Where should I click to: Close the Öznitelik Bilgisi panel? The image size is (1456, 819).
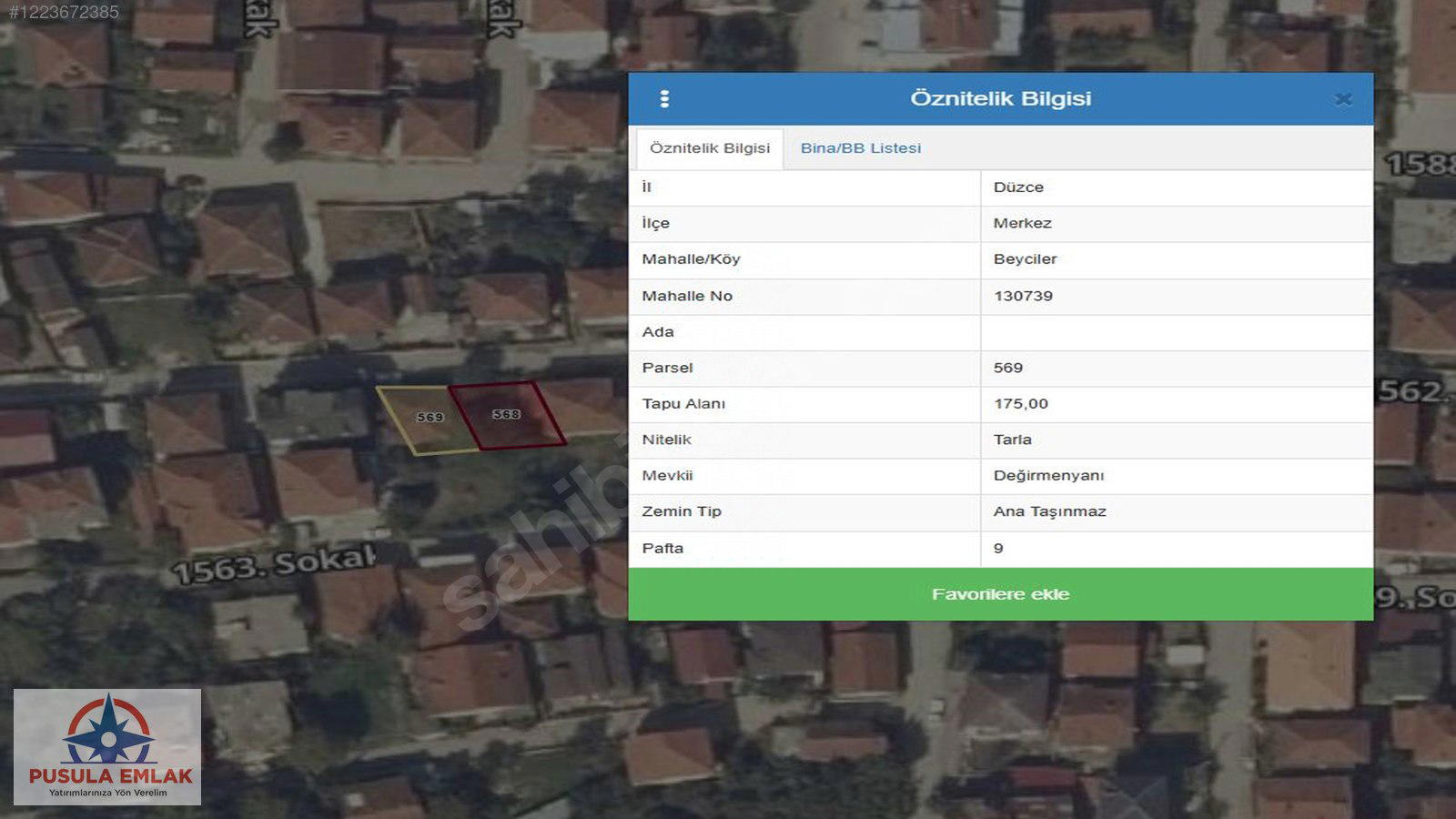tap(1343, 99)
